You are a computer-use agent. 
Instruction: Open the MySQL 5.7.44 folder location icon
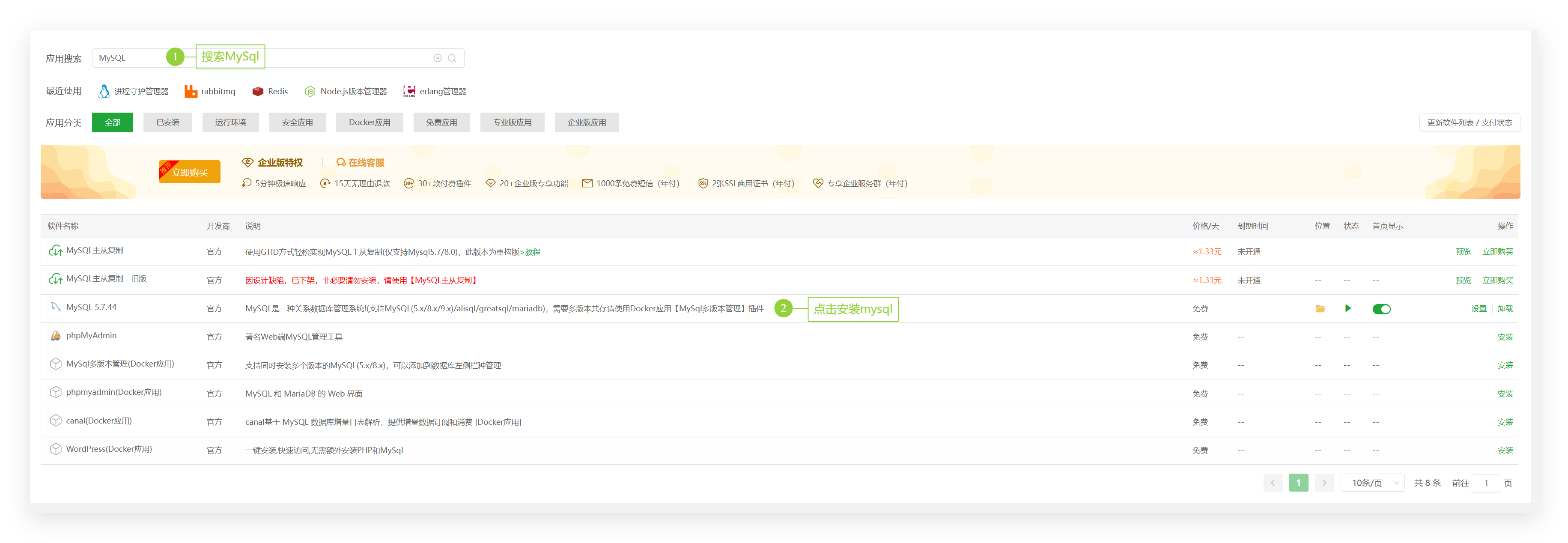[1320, 309]
